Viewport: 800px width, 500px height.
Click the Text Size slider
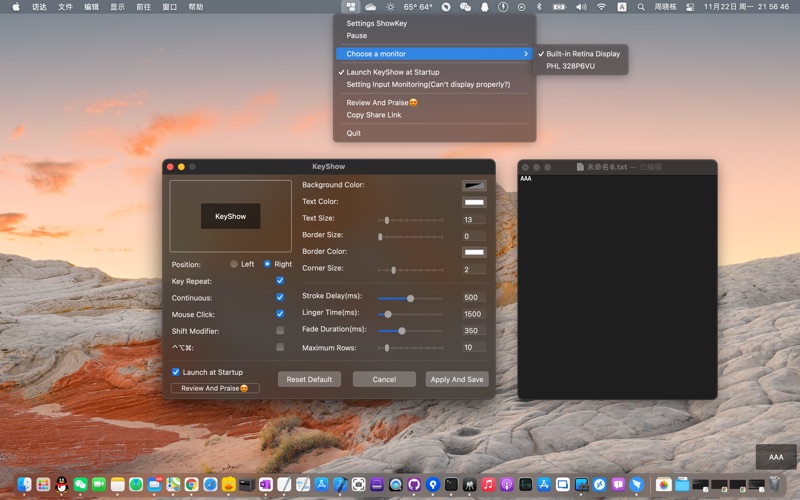pos(410,220)
